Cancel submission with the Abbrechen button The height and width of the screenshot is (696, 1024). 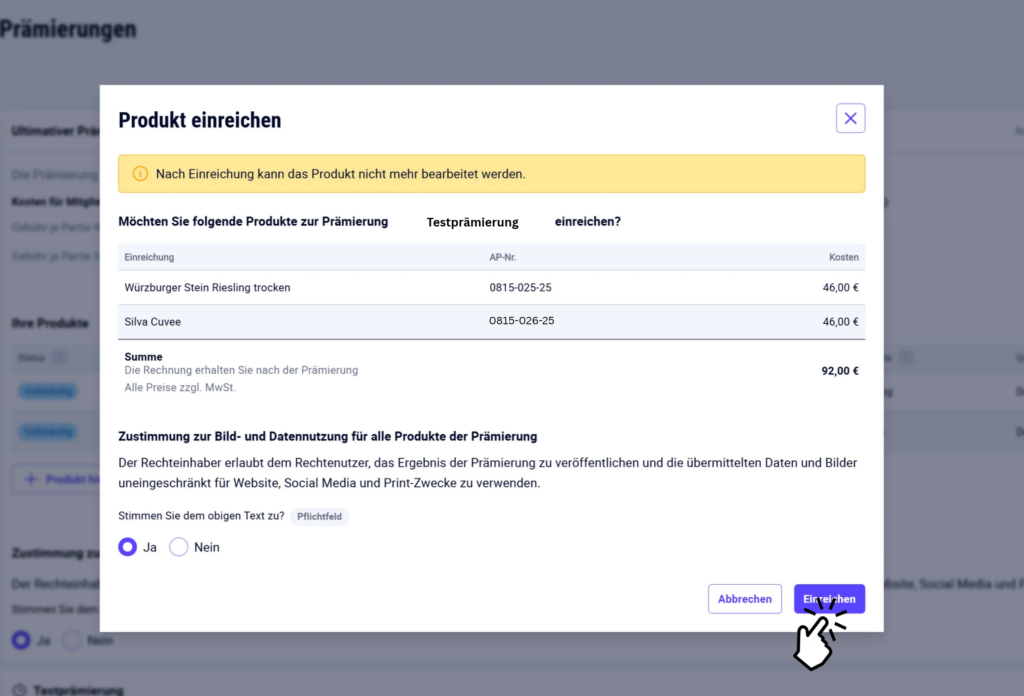(744, 599)
